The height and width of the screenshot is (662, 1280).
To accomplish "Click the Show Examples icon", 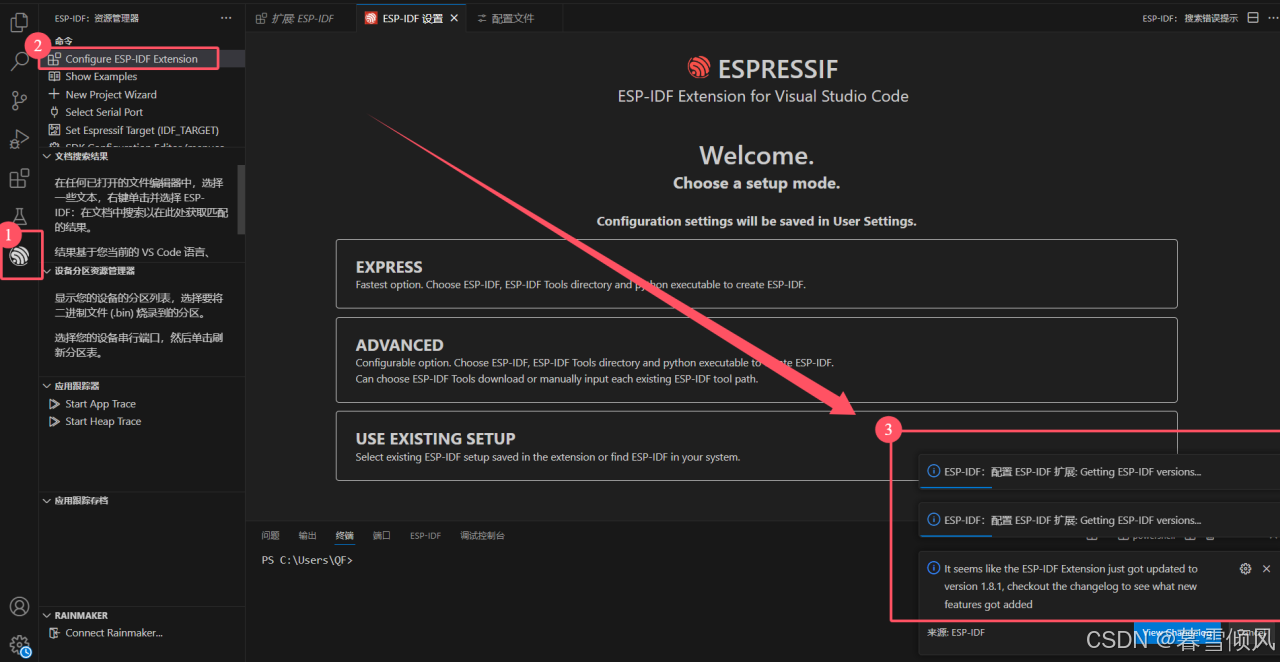I will pyautogui.click(x=55, y=76).
